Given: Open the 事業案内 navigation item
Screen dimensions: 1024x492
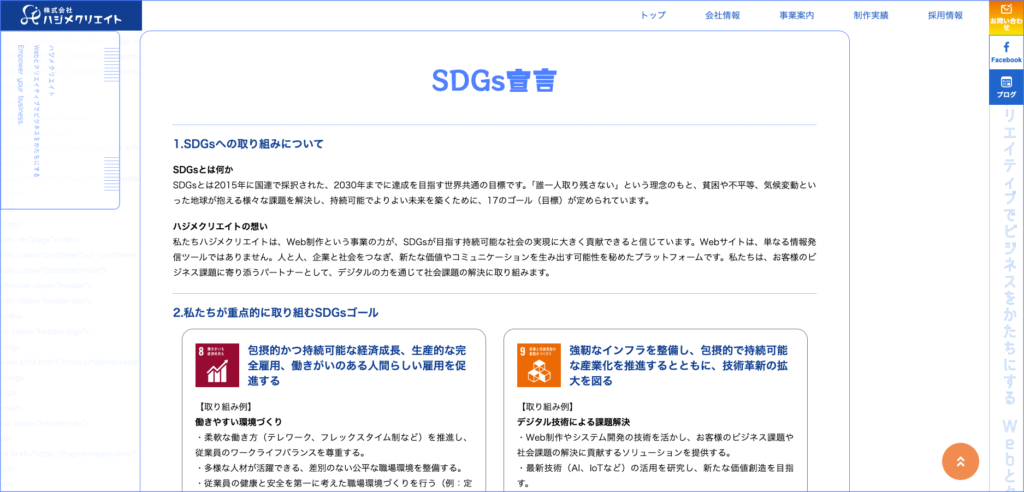Looking at the screenshot, I should pos(797,15).
